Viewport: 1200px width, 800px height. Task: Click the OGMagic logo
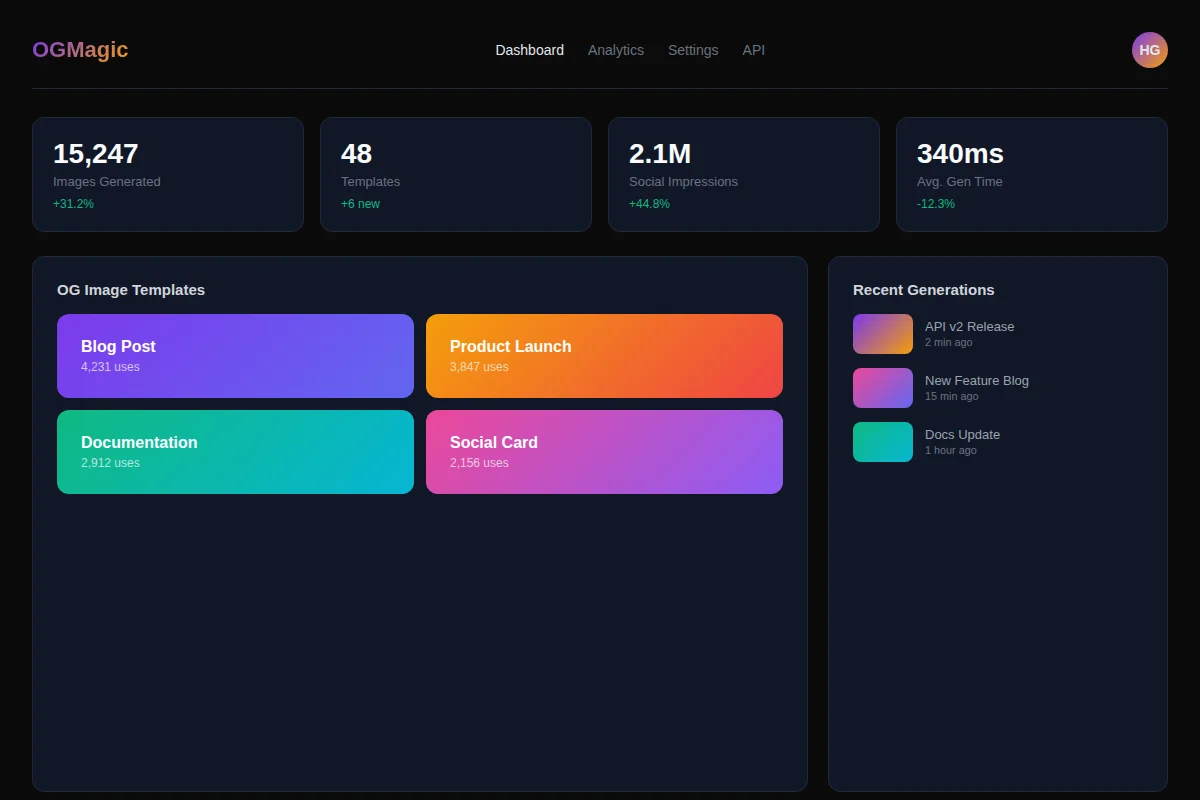coord(80,50)
